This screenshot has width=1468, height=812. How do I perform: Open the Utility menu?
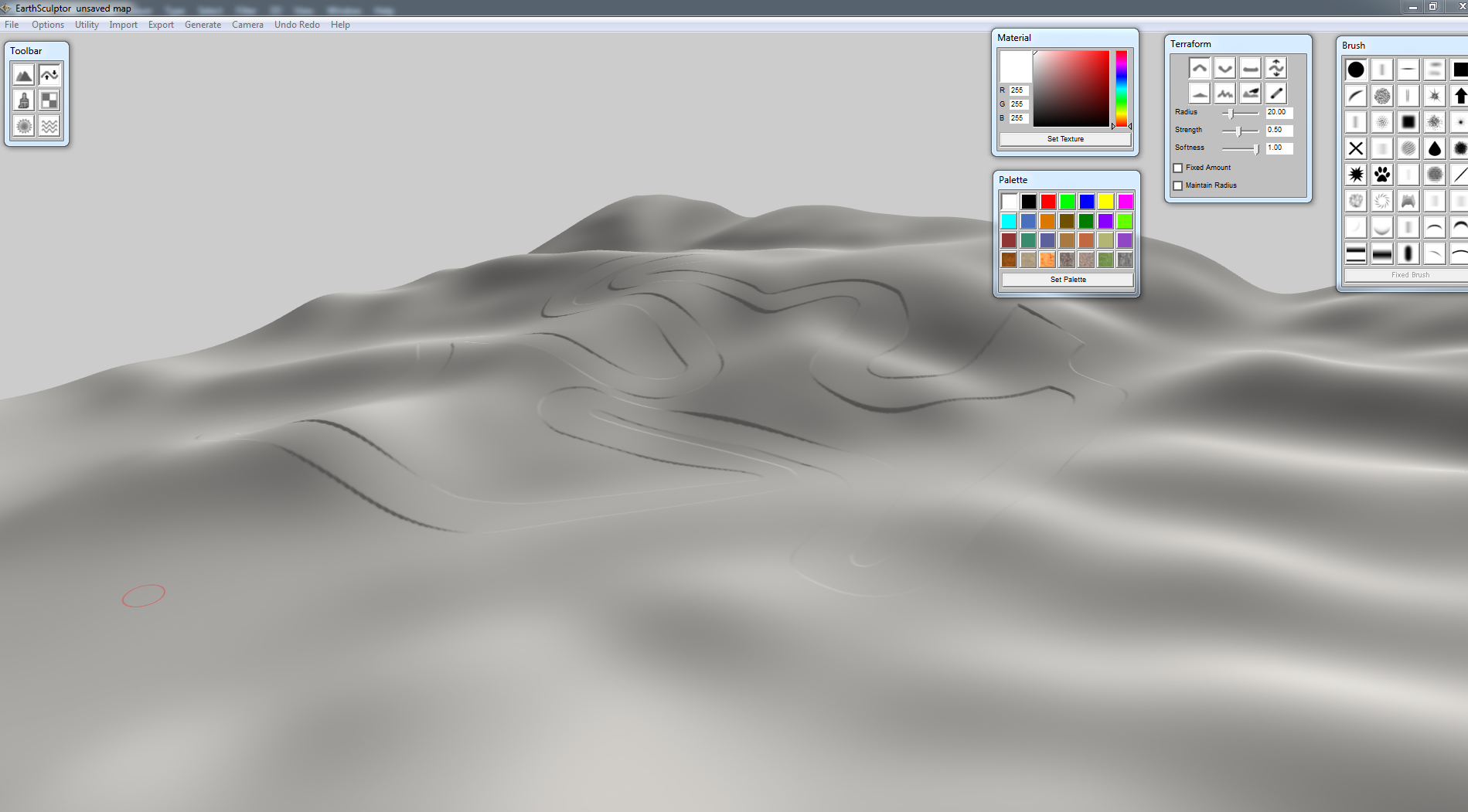click(x=87, y=25)
